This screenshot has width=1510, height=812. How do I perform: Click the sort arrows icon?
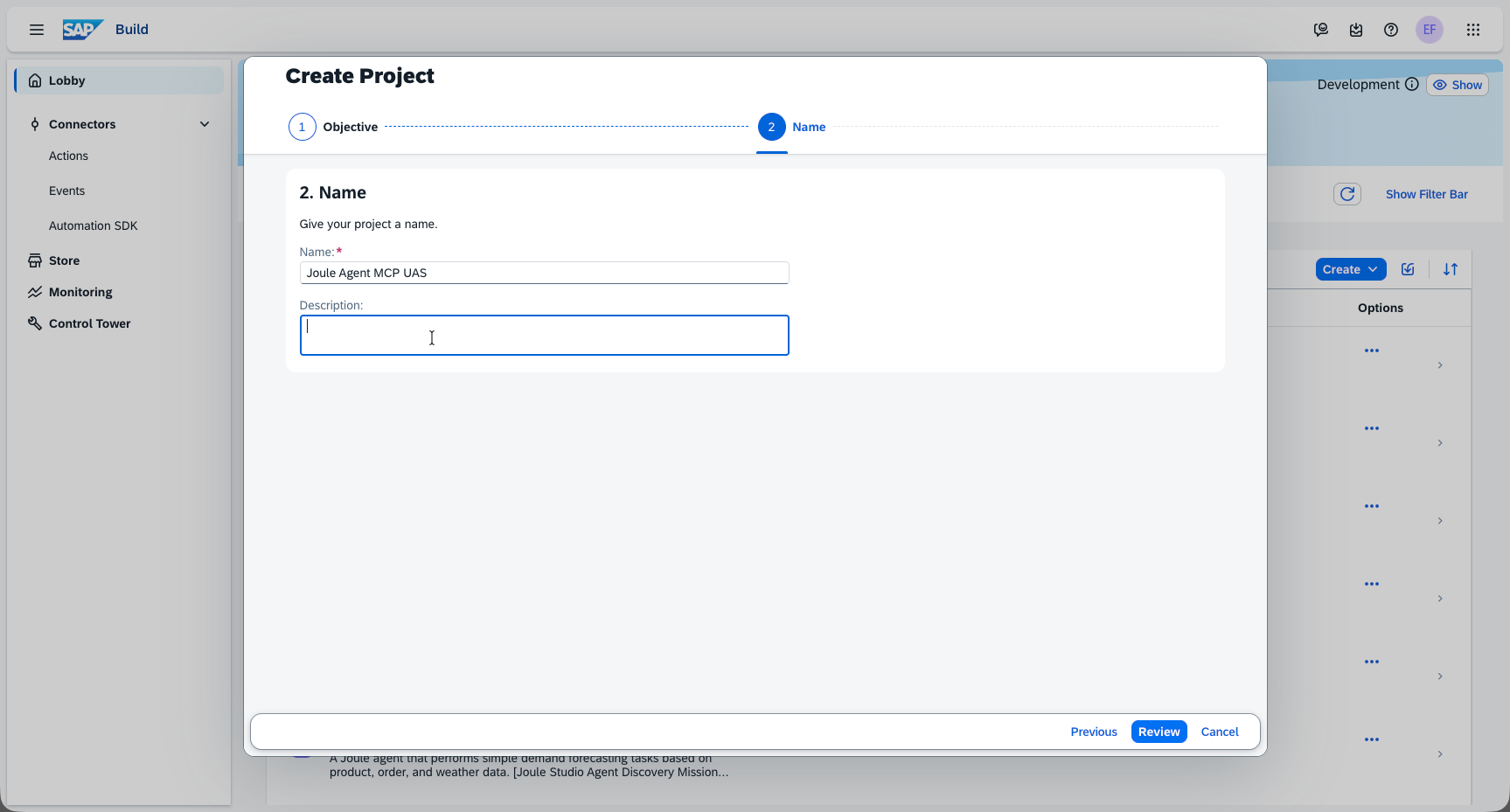1451,269
